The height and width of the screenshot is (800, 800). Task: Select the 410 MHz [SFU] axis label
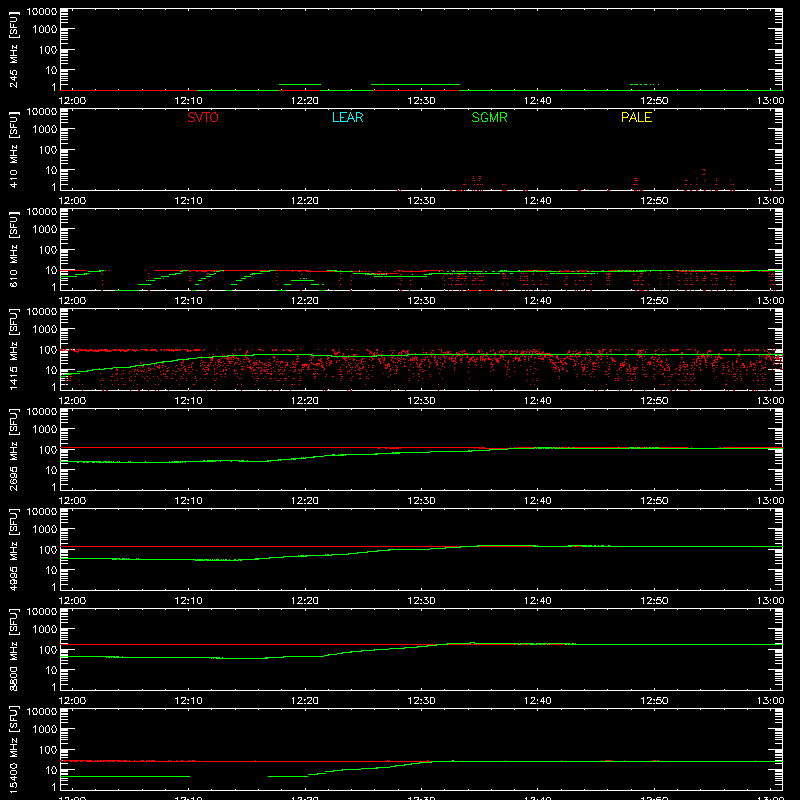coord(13,149)
